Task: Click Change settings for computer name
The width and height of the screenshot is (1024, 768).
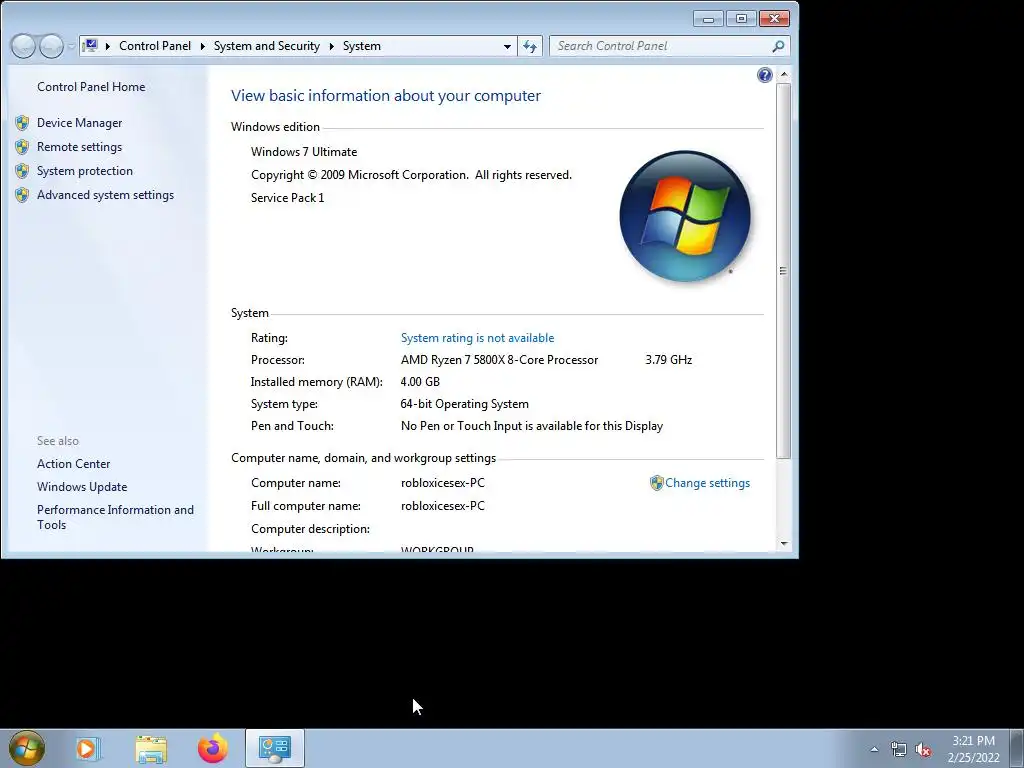Action: 707,483
